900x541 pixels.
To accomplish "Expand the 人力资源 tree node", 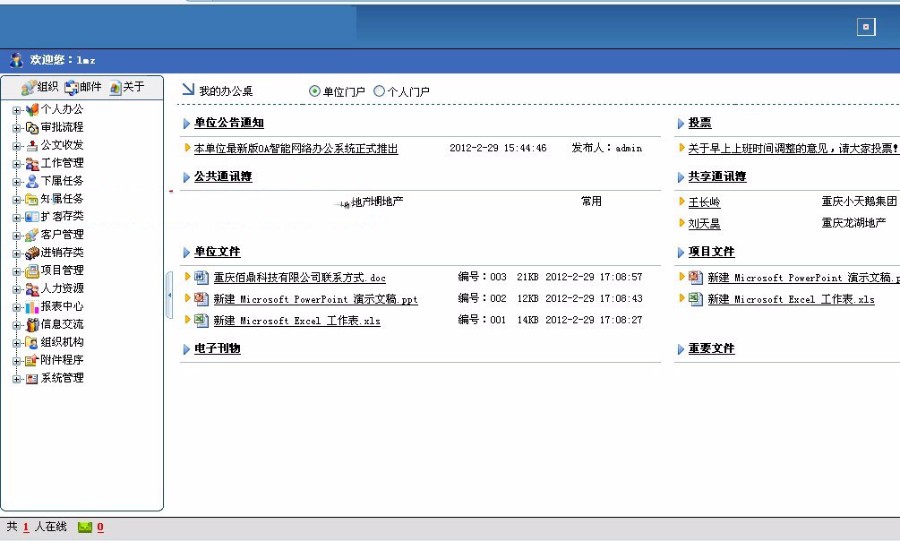I will tap(17, 290).
